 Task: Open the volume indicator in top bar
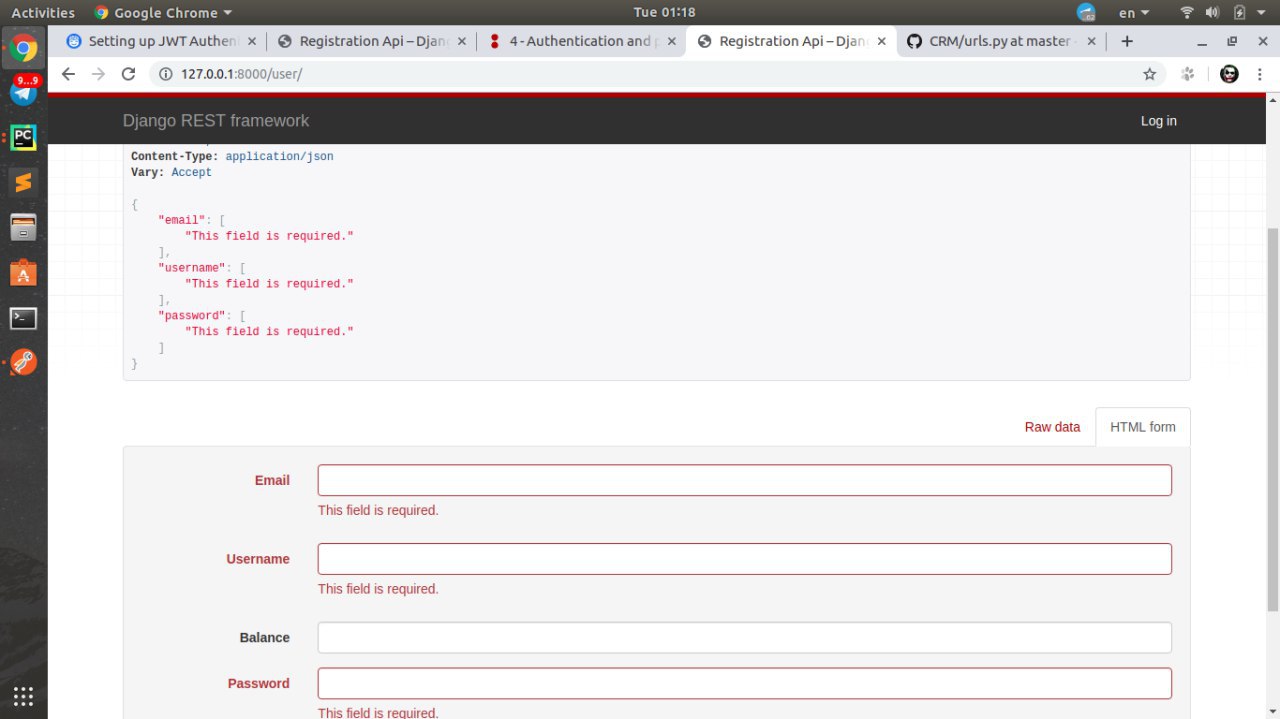[1213, 13]
